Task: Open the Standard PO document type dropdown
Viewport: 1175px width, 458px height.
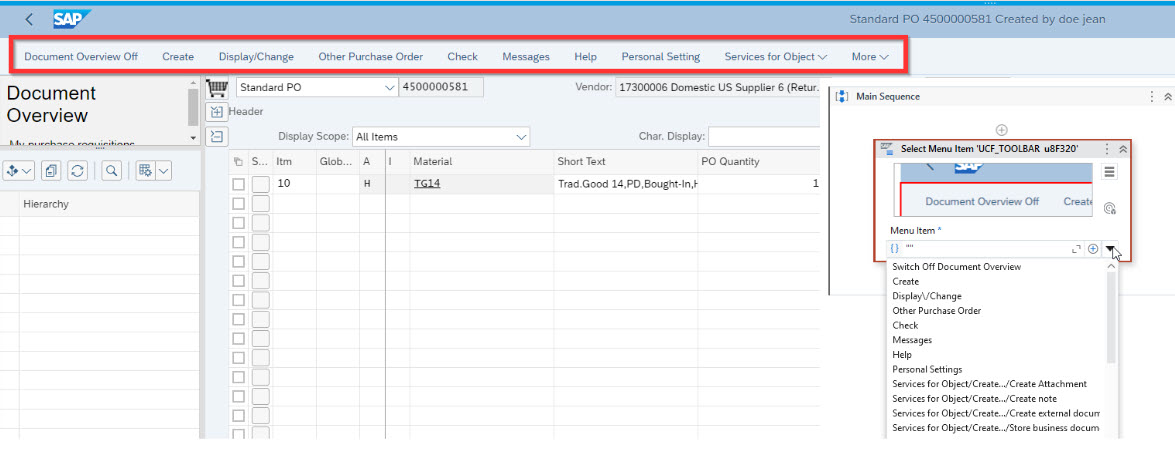Action: tap(389, 87)
